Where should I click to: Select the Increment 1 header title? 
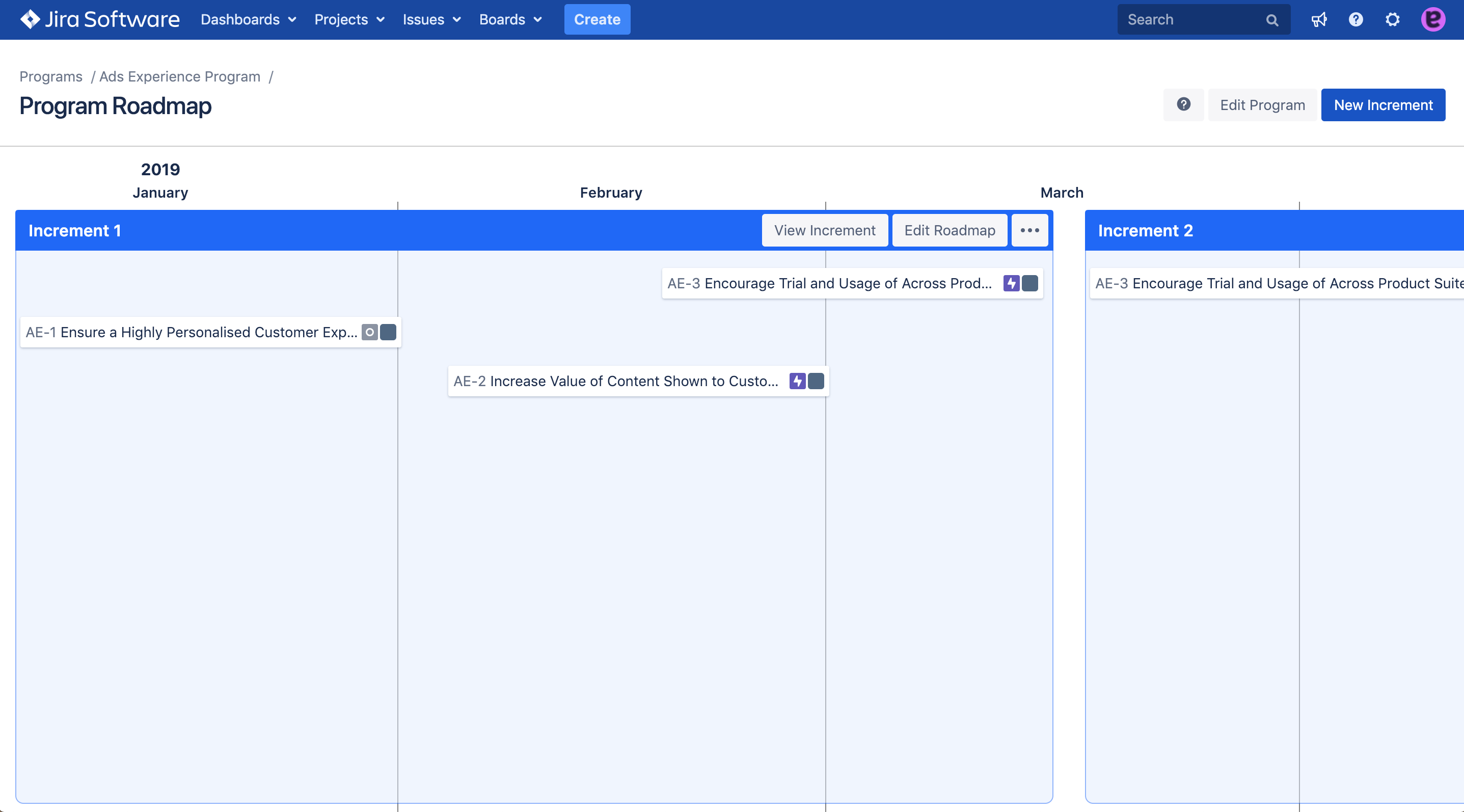(74, 231)
